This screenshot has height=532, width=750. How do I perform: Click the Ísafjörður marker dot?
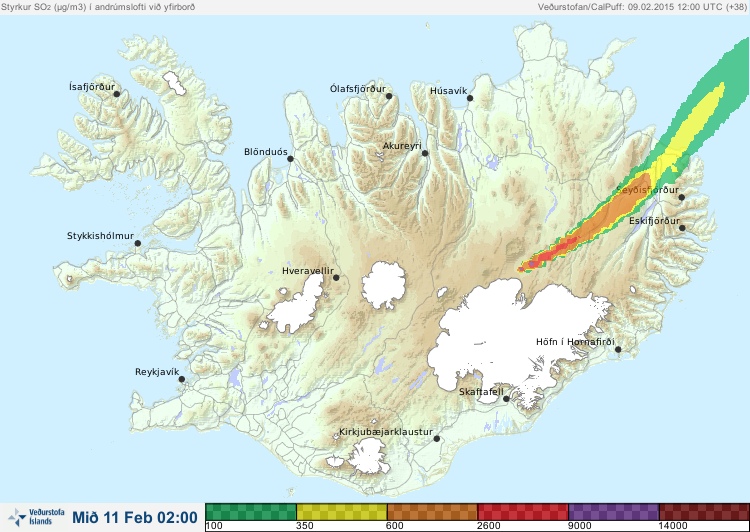tap(116, 94)
